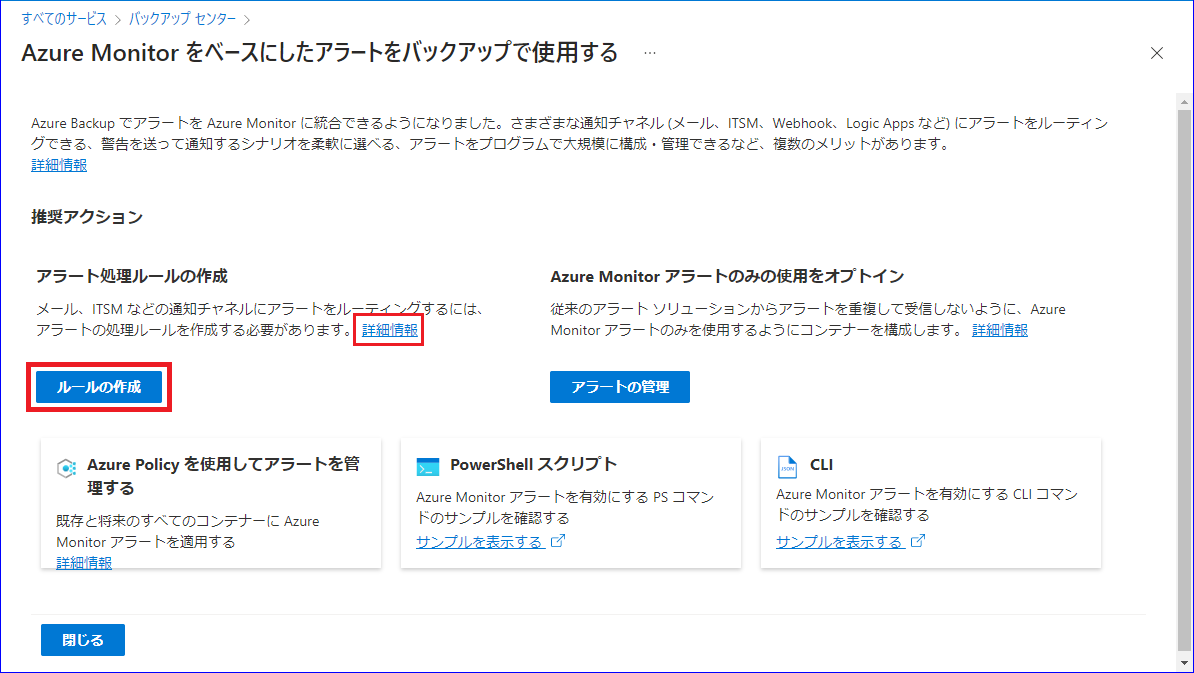Open 詳細情報 link for アラート処理ルールの作成

[x=390, y=330]
